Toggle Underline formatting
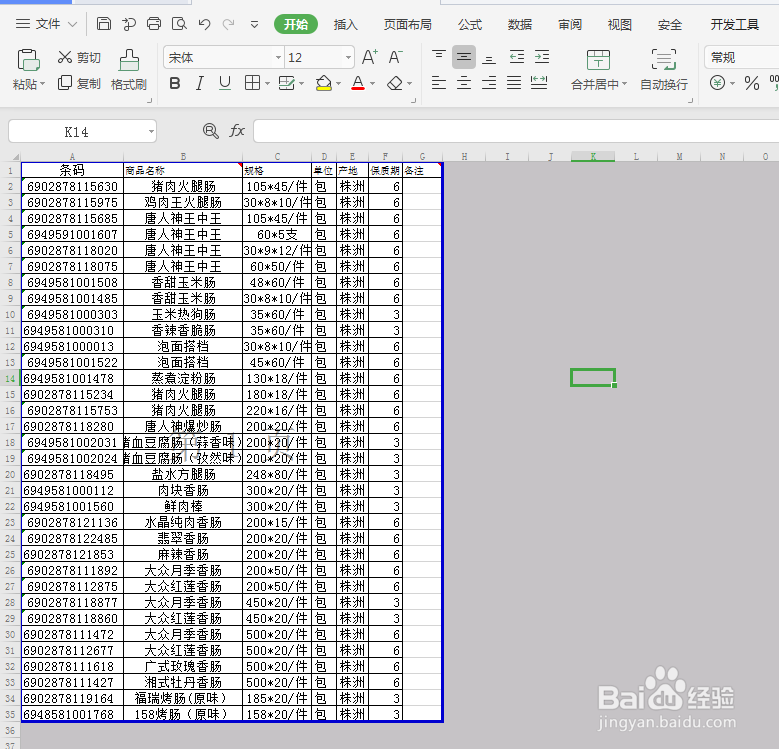 point(225,83)
